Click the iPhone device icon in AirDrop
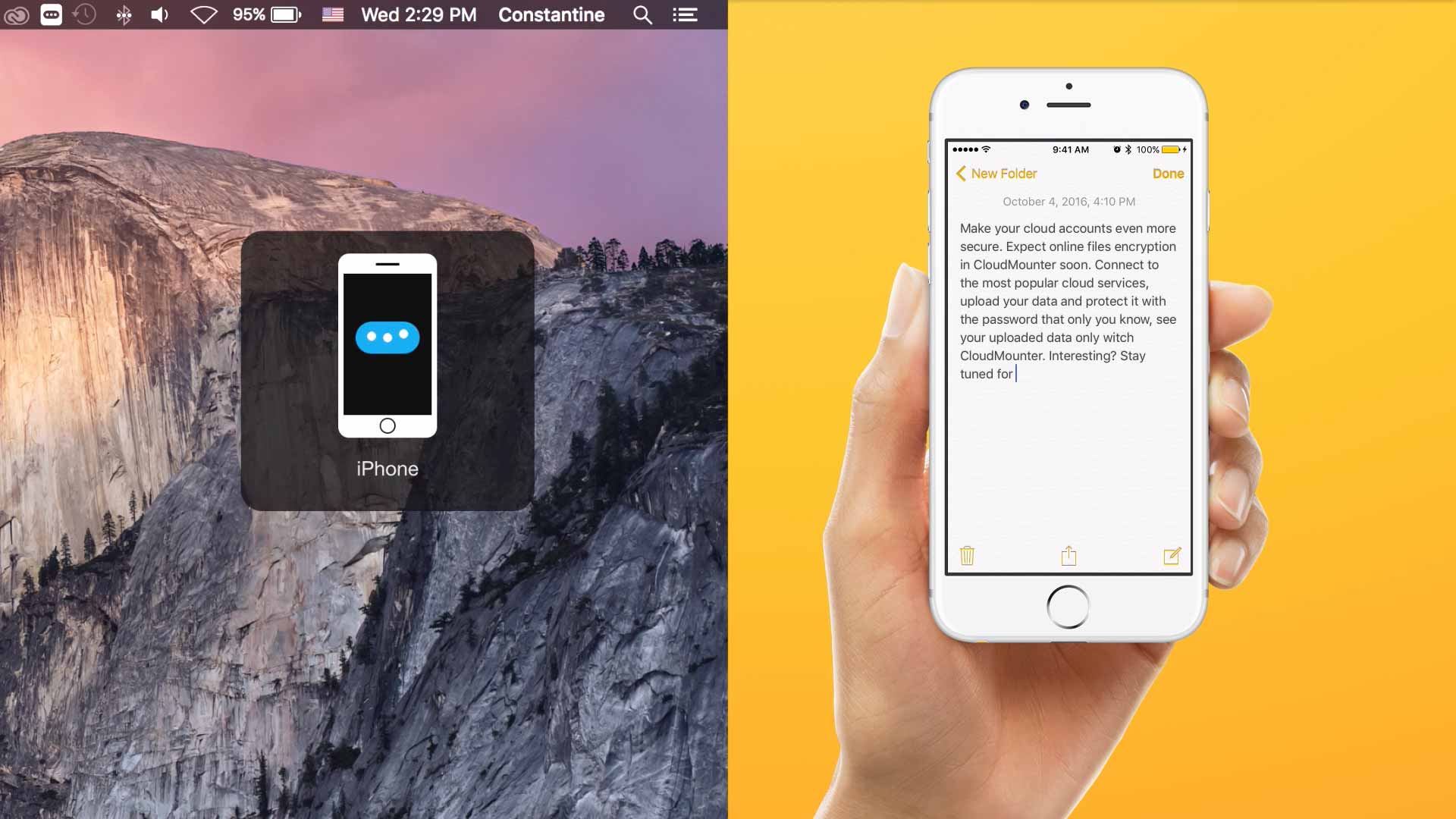Screen dimensions: 1456x819 coord(387,345)
